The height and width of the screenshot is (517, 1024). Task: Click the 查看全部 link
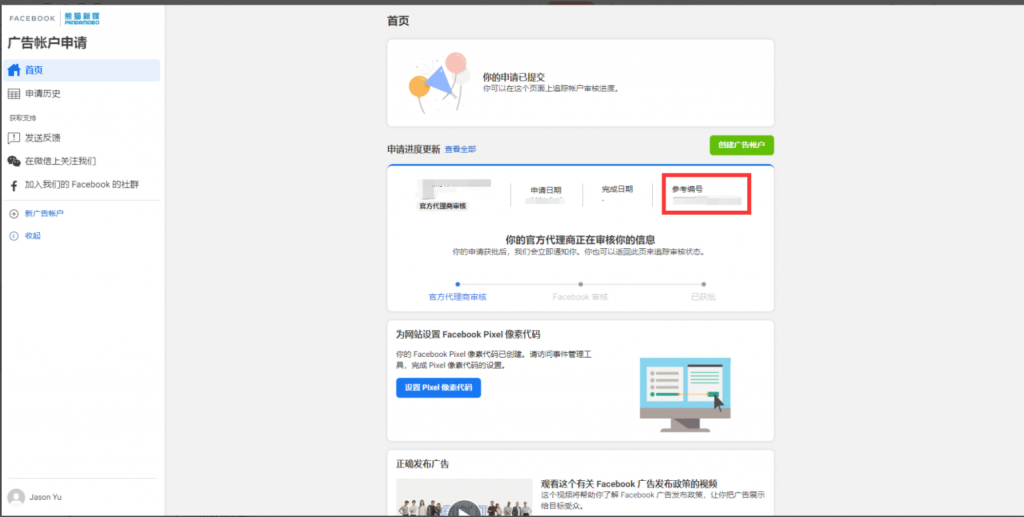tap(460, 149)
